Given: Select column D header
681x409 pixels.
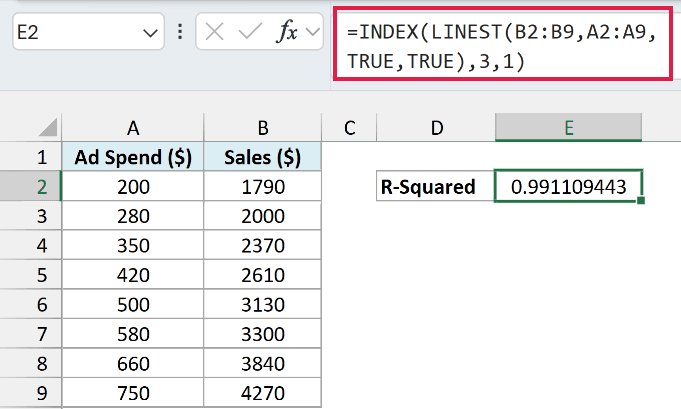Looking at the screenshot, I should click(436, 128).
